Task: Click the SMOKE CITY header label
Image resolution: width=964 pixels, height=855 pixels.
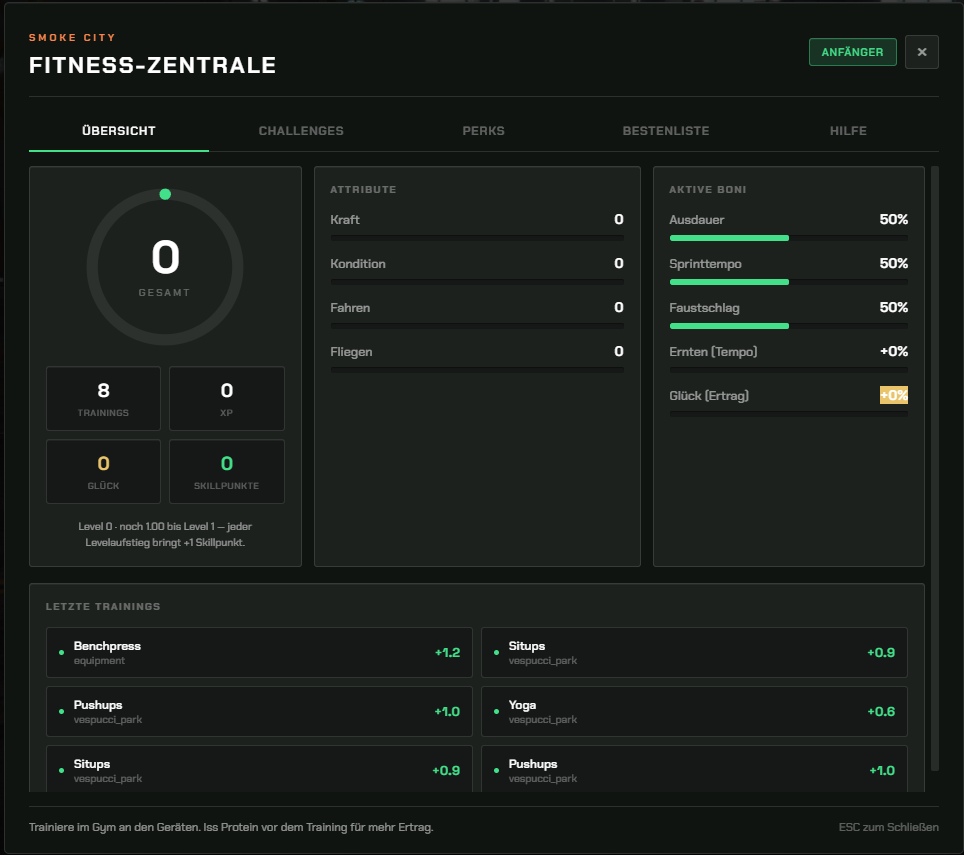Action: (x=72, y=37)
